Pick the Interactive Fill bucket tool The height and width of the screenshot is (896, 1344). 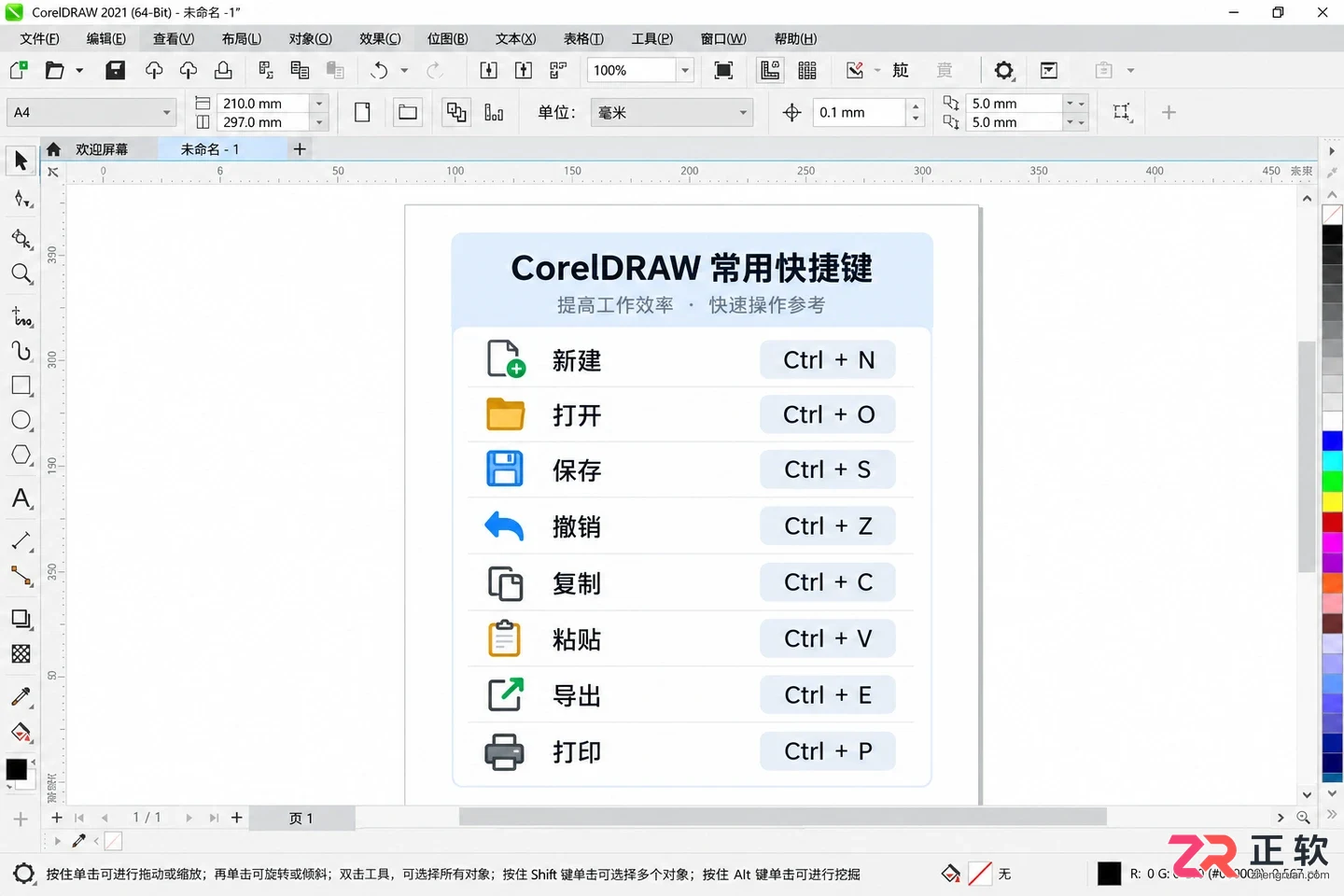click(21, 733)
